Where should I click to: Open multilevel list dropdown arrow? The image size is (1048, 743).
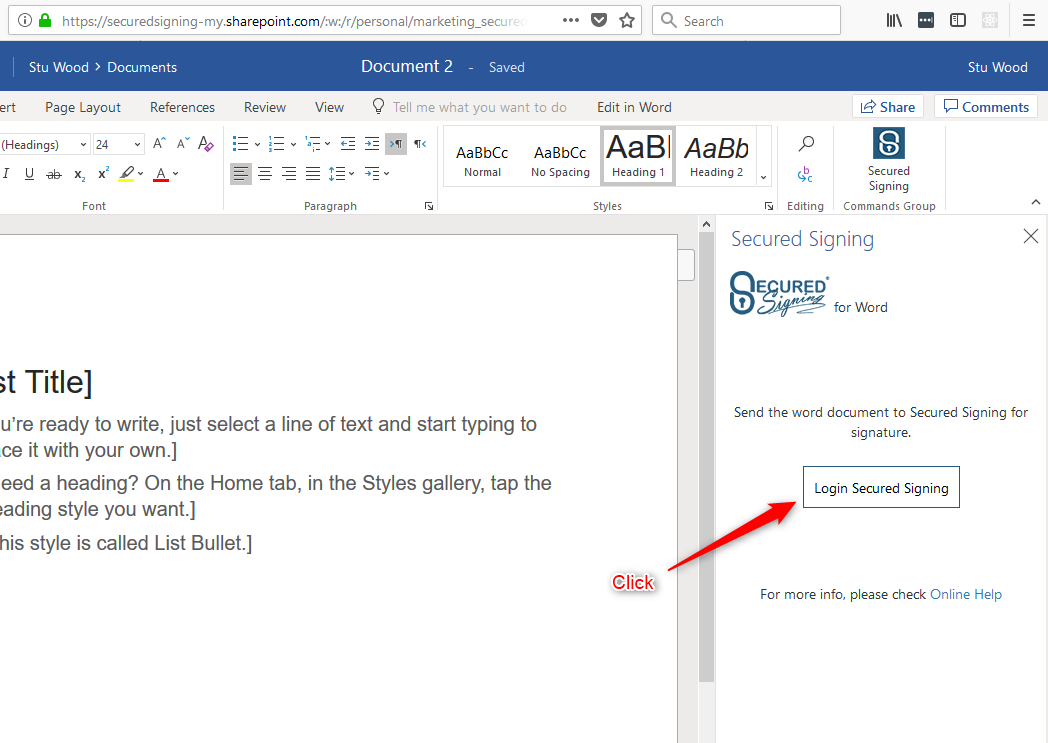point(328,144)
